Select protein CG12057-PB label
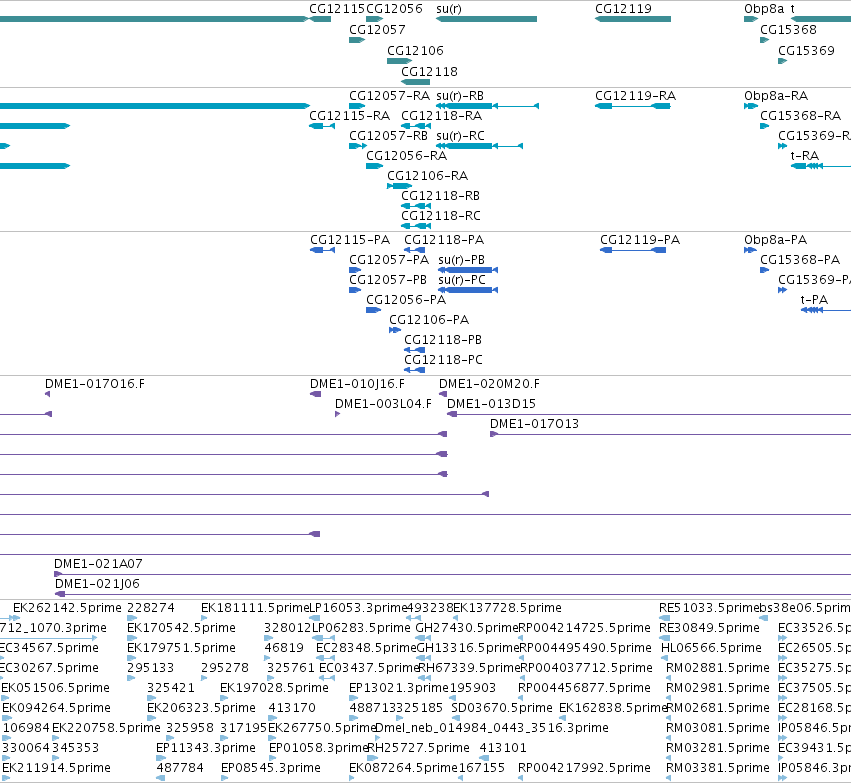This screenshot has width=851, height=783. [388, 280]
